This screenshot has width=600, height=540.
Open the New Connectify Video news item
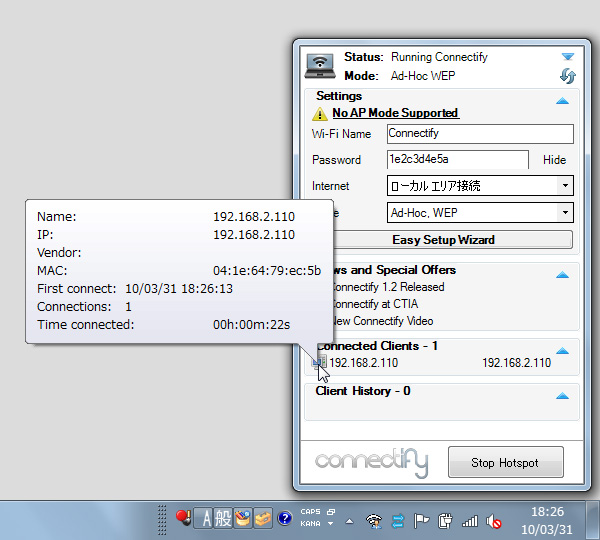coord(382,321)
